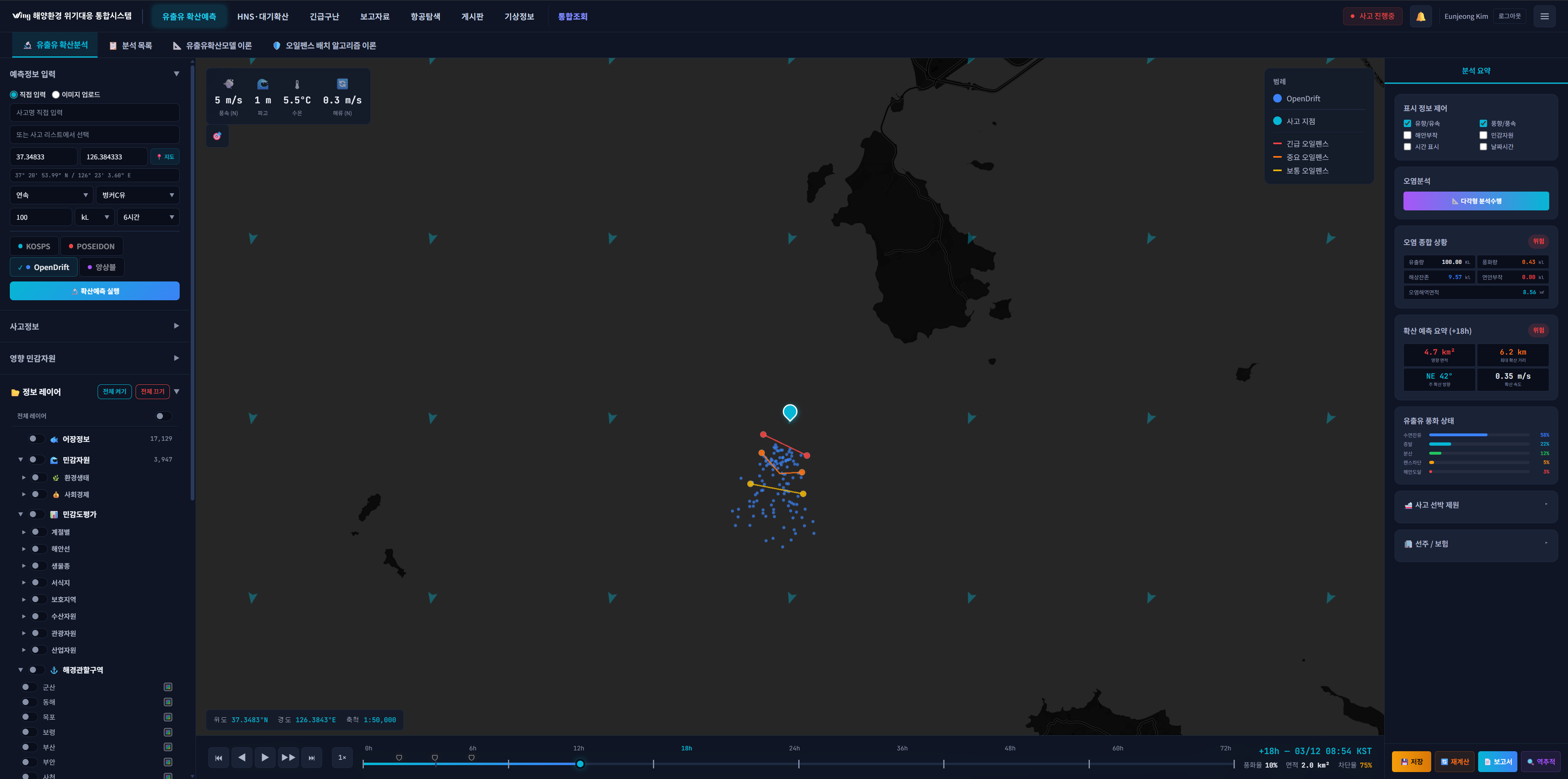Click the 지도 map picker button
Image resolution: width=1568 pixels, height=779 pixels.
pos(165,157)
